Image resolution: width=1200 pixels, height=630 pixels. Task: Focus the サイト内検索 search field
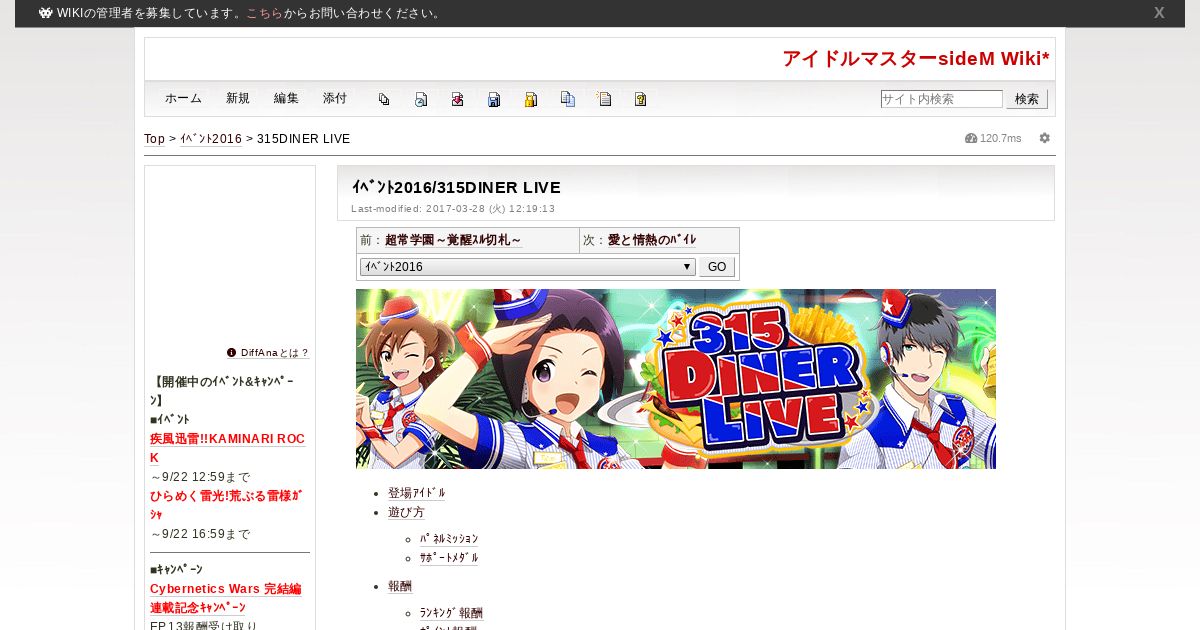pyautogui.click(x=941, y=99)
